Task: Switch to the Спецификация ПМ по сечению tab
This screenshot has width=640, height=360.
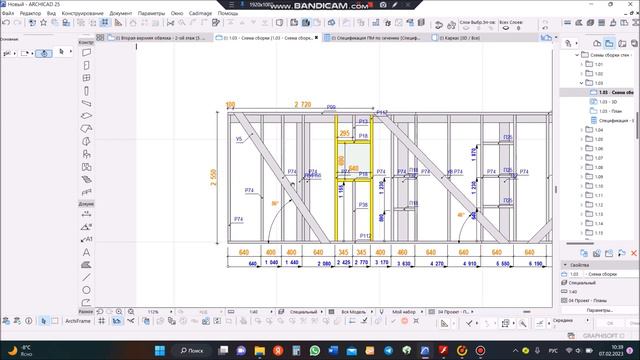Action: tap(376, 38)
